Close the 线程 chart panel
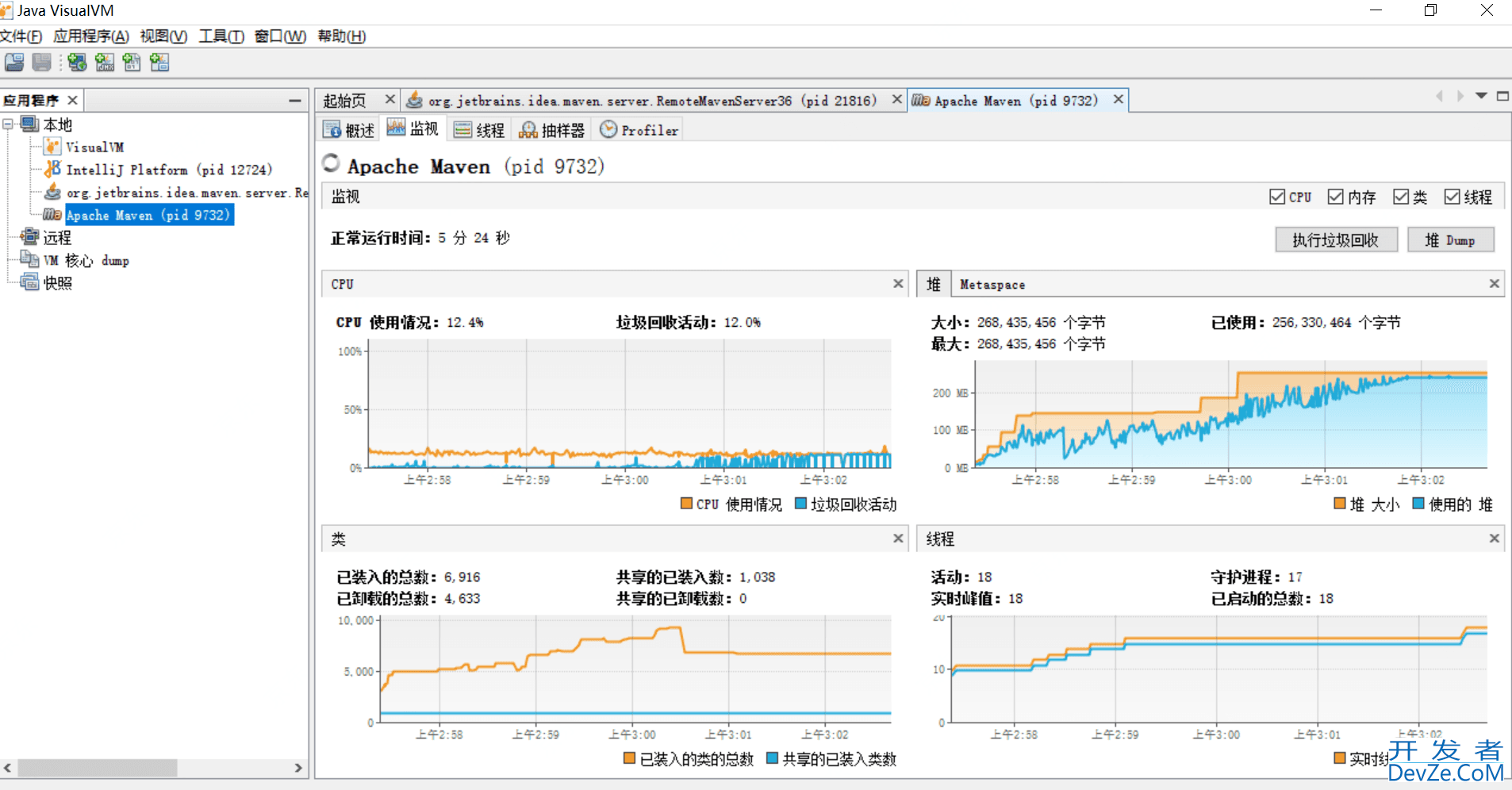Screen dimensions: 1512x790 click(1494, 539)
